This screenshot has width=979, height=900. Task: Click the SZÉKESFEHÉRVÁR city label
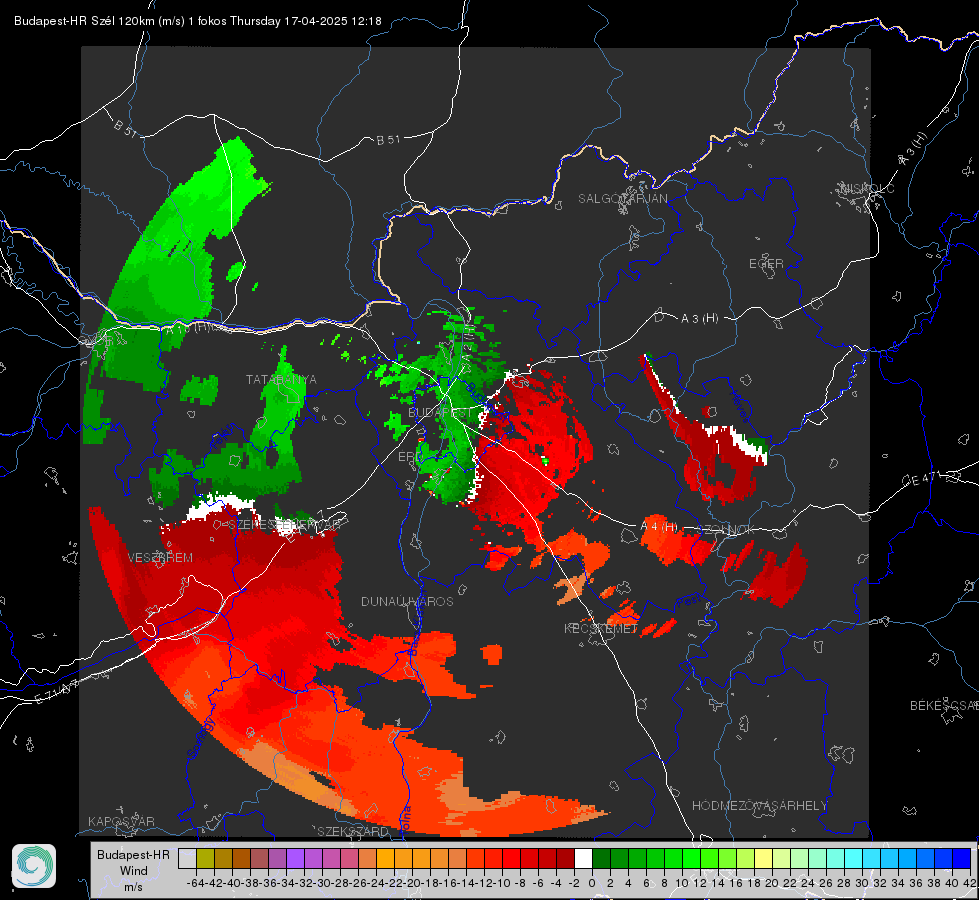click(x=284, y=525)
